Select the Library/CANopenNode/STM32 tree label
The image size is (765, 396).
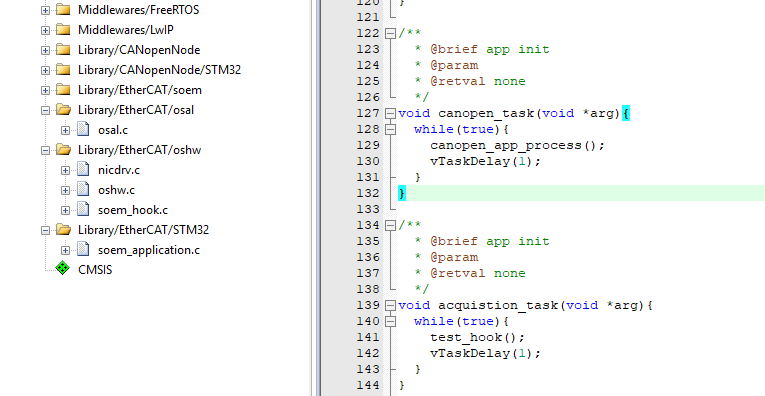[160, 70]
